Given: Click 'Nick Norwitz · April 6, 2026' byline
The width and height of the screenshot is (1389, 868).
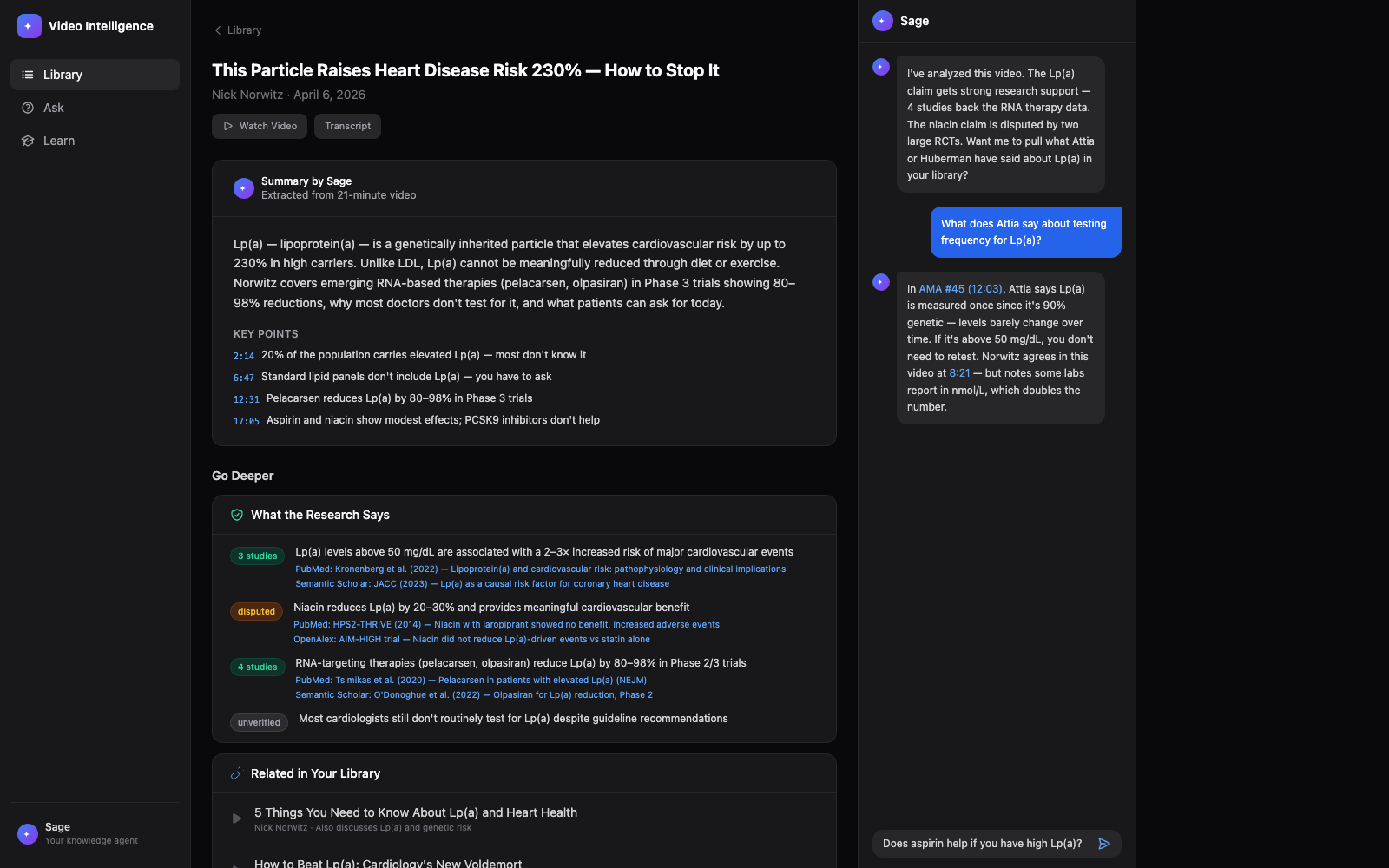Looking at the screenshot, I should pyautogui.click(x=288, y=95).
